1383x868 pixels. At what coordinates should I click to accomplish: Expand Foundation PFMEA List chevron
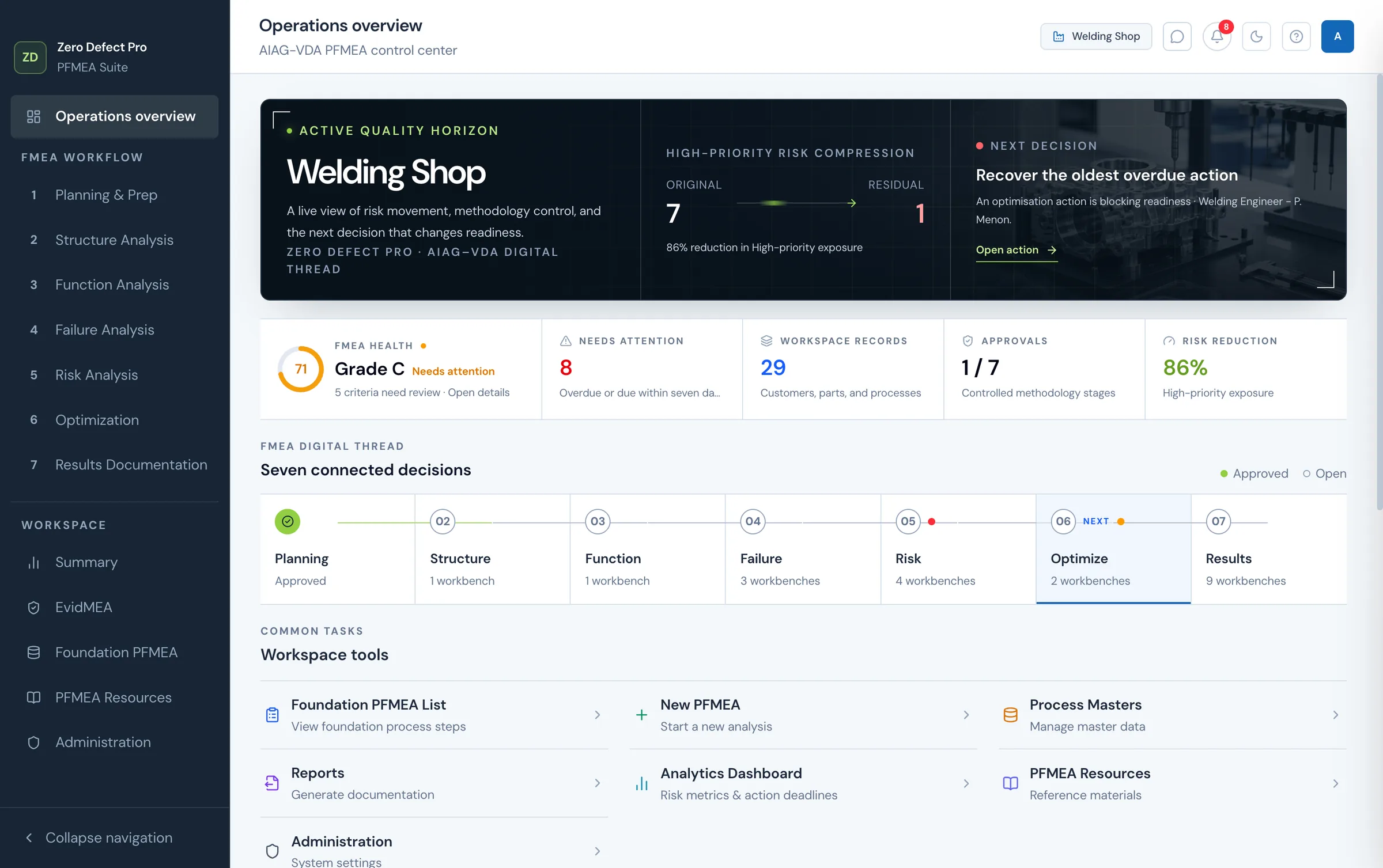click(598, 715)
